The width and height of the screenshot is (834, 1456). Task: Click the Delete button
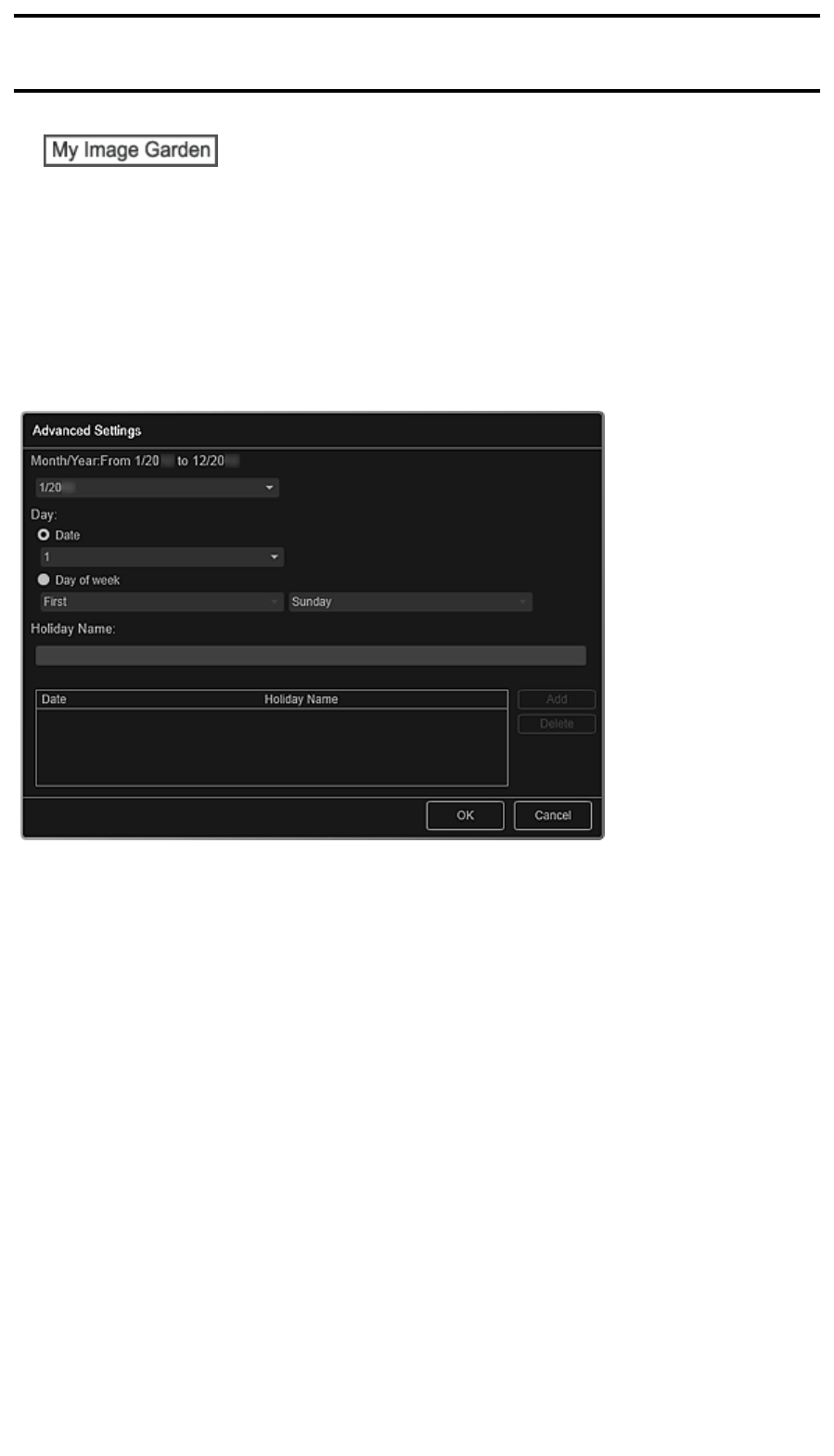557,723
